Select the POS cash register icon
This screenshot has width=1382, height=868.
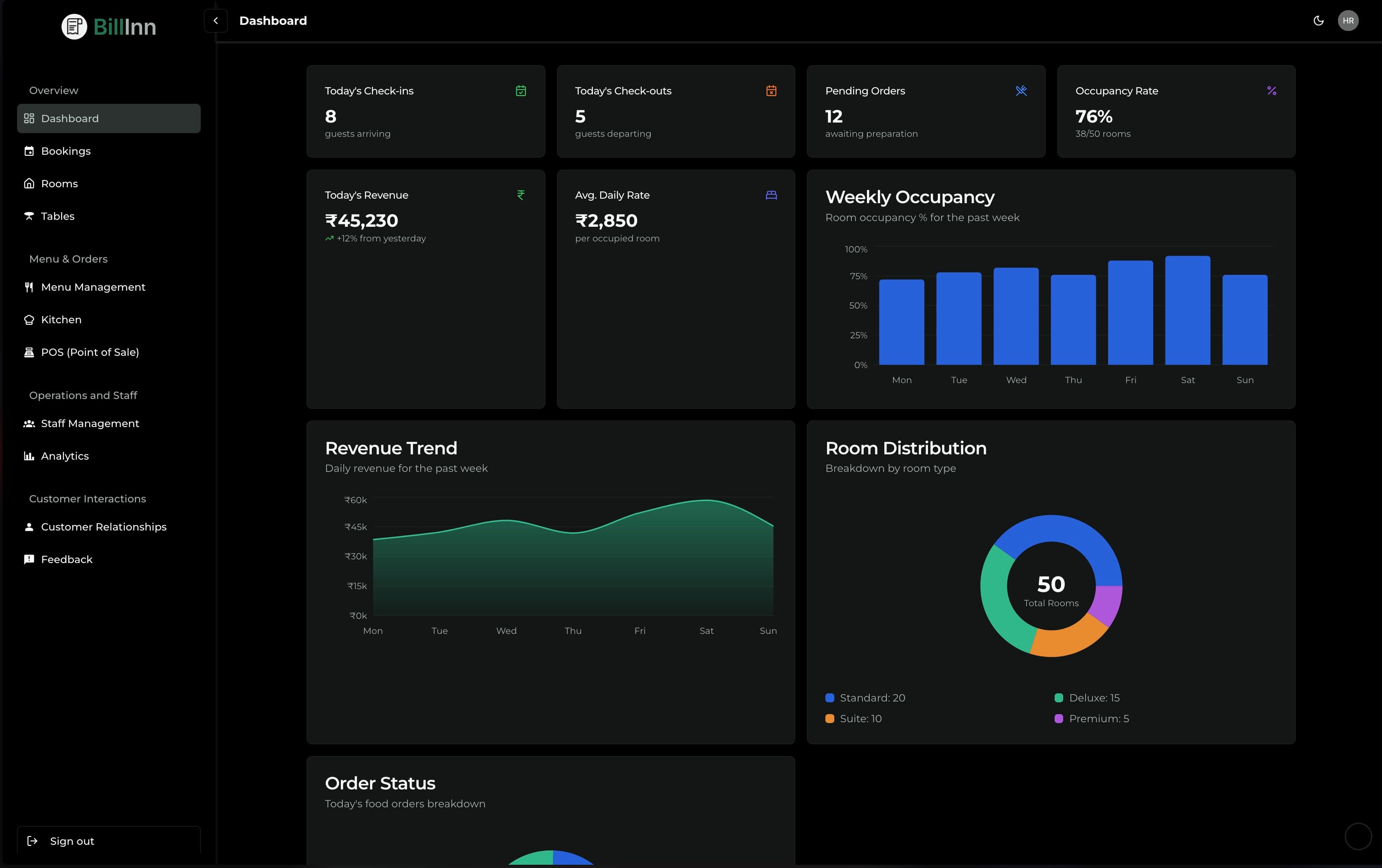pyautogui.click(x=29, y=352)
